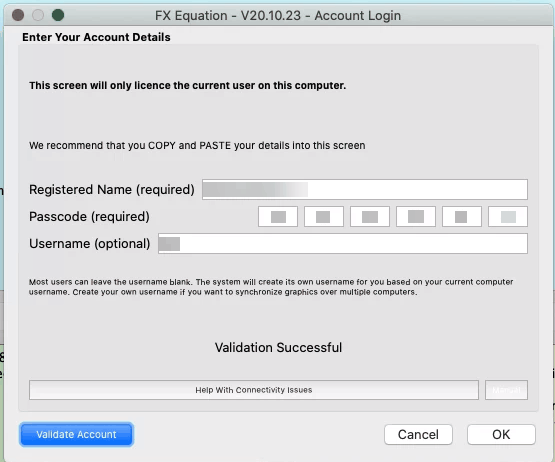Select the first Passcode box
Viewport: 555px width, 462px height.
(x=278, y=217)
